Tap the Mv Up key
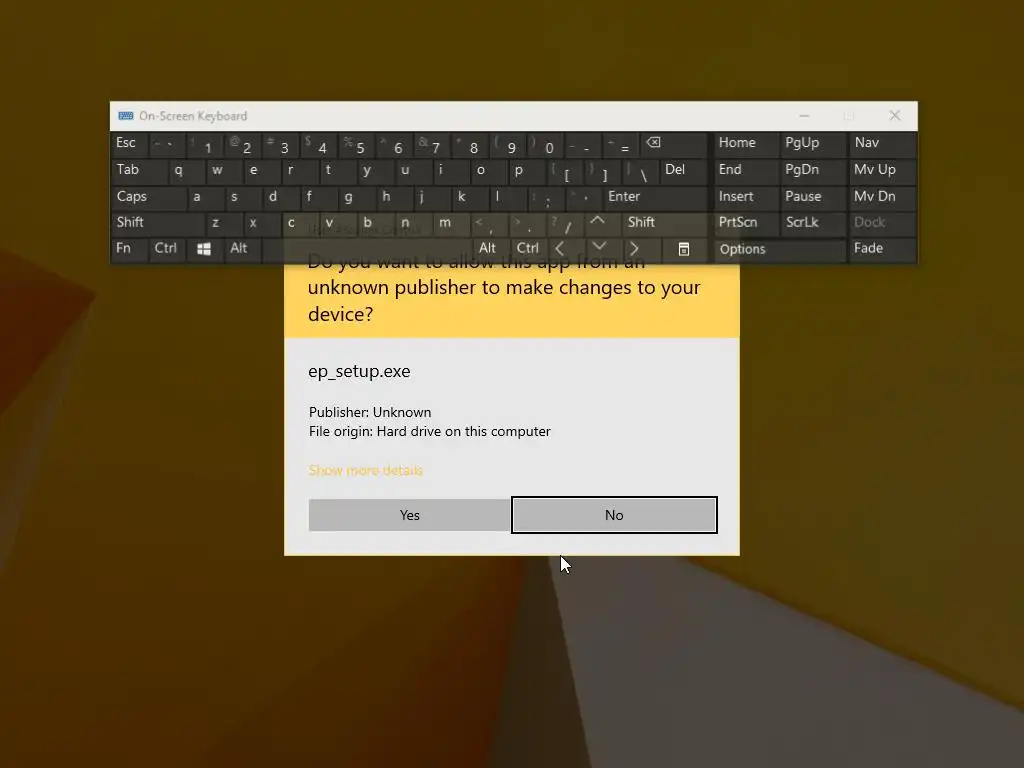The image size is (1024, 768). (881, 170)
